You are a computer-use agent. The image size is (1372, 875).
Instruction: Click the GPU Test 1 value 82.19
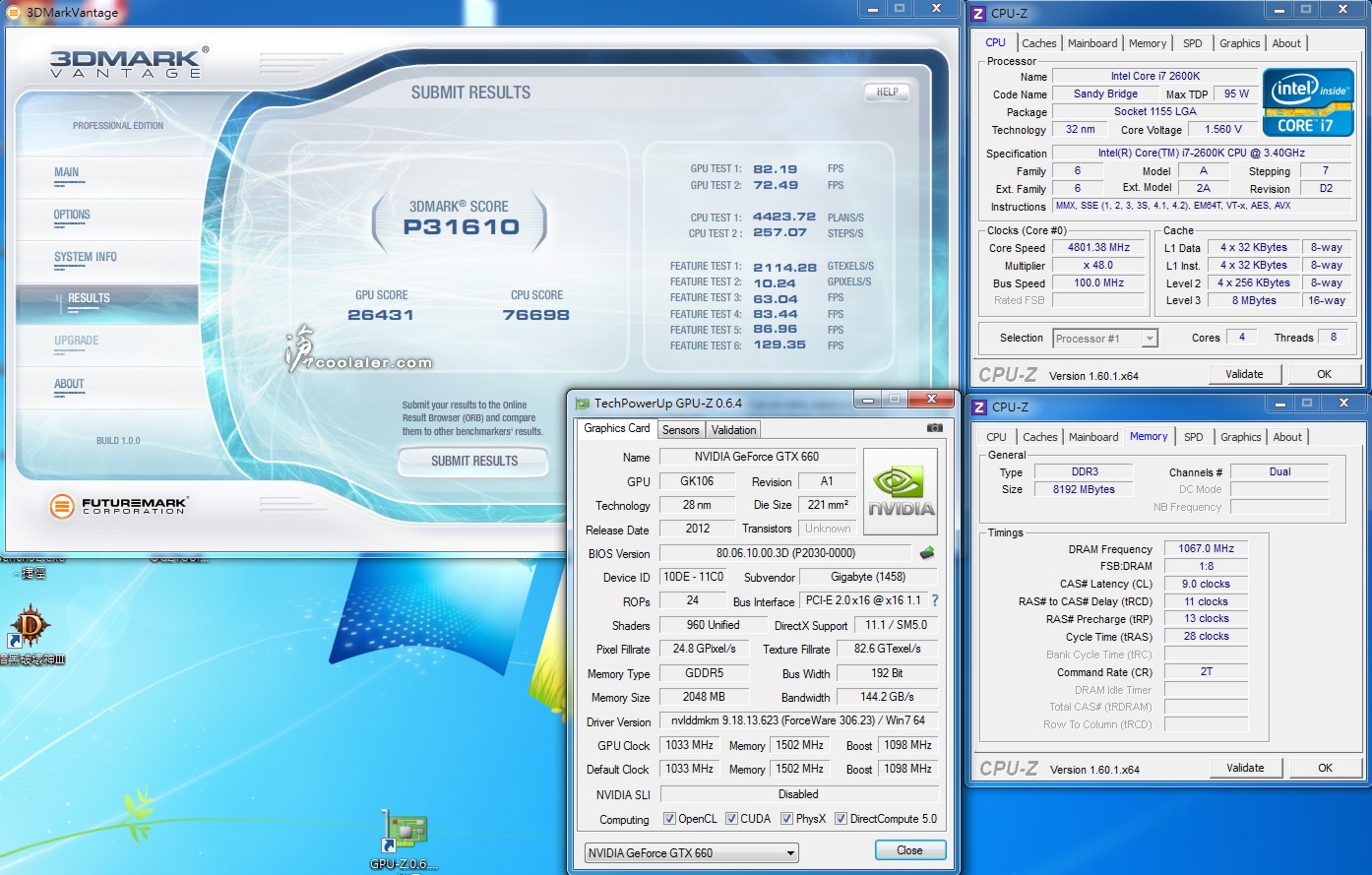coord(776,169)
